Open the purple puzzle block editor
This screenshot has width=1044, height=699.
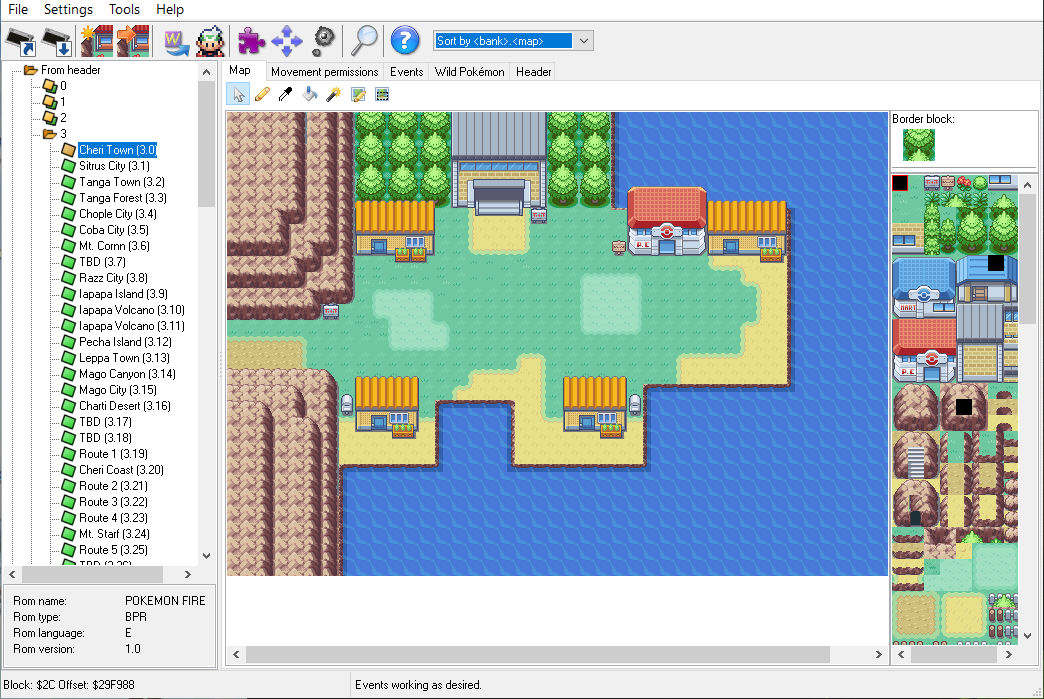(x=251, y=41)
